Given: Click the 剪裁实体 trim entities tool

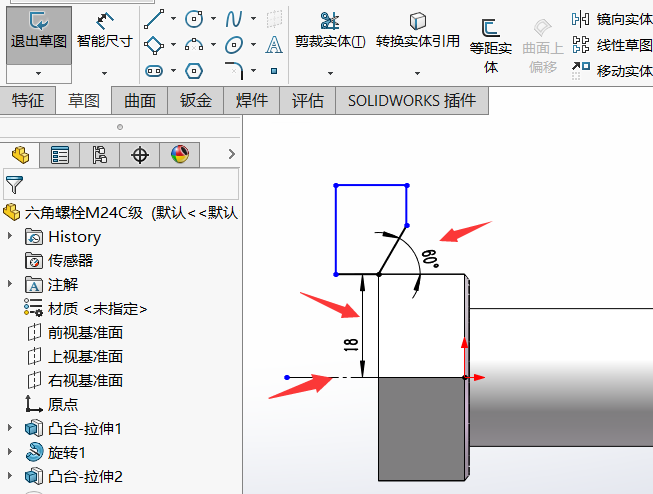Looking at the screenshot, I should [x=330, y=31].
